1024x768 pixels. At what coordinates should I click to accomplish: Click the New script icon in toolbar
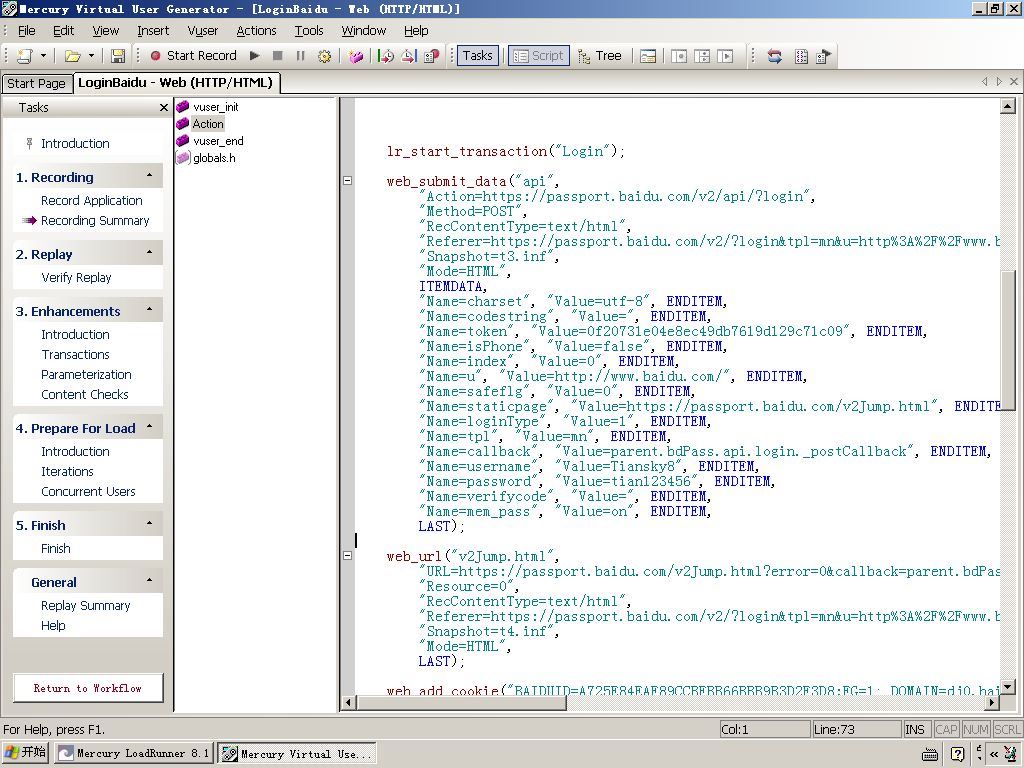(25, 56)
